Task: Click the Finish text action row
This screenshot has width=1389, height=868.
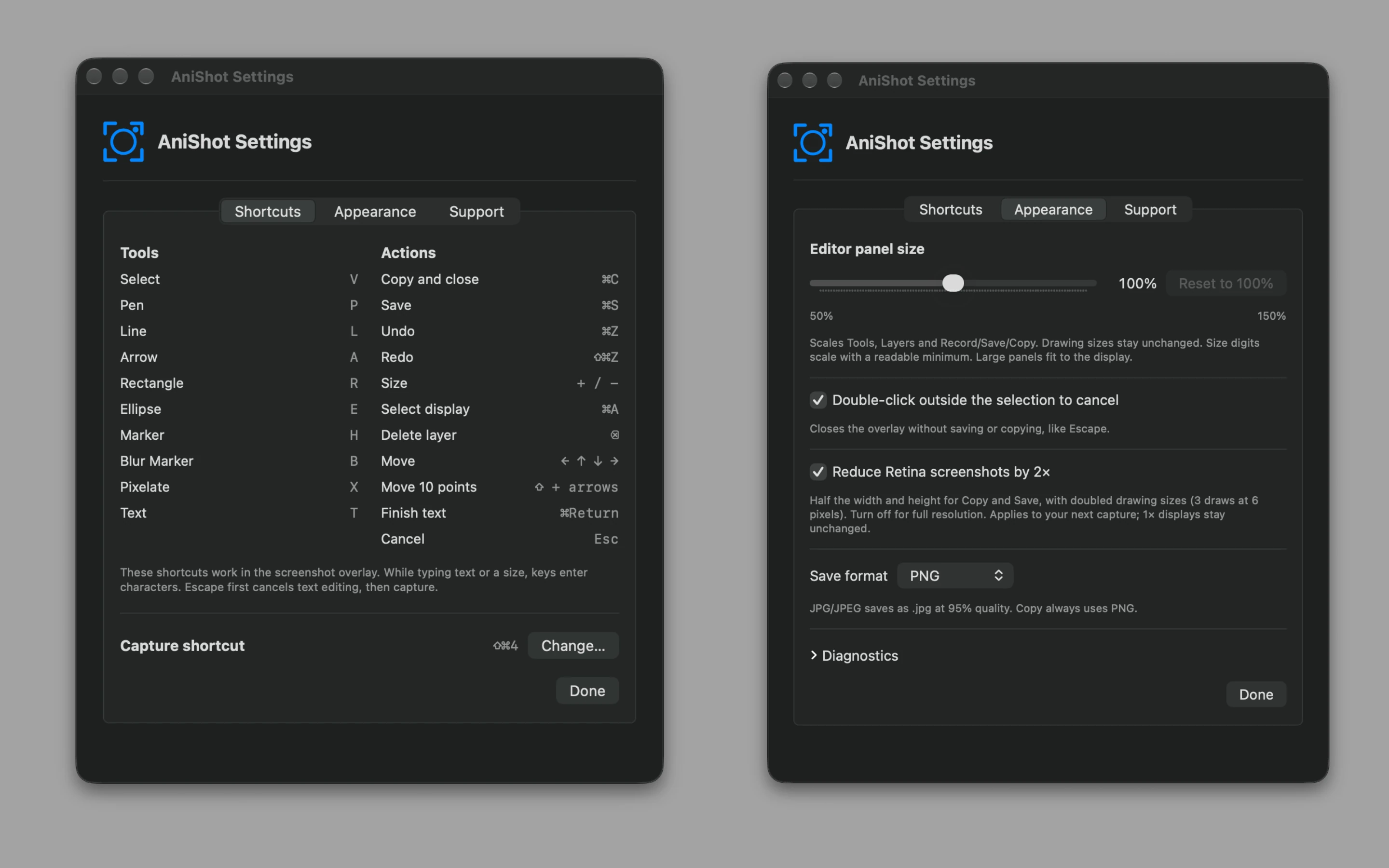Action: tap(499, 513)
